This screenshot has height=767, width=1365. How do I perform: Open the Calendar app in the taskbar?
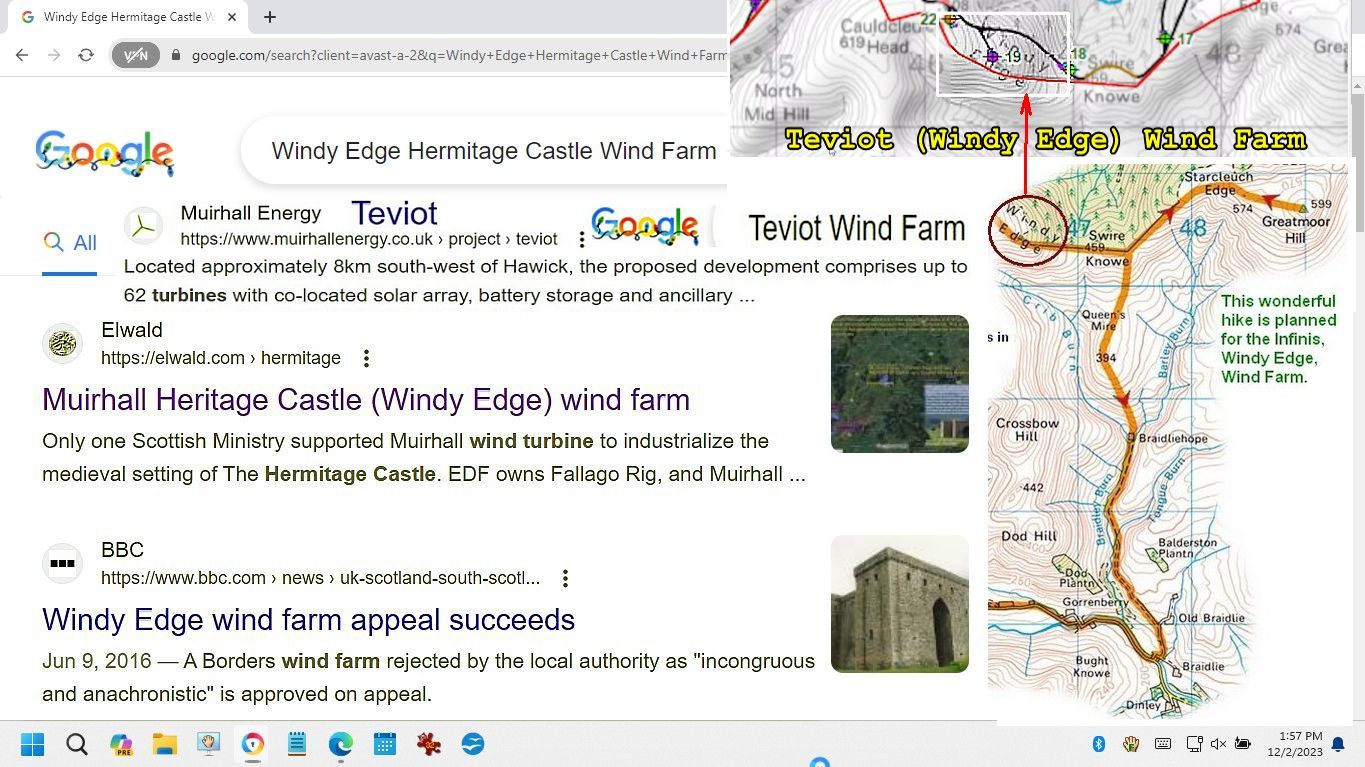(385, 744)
